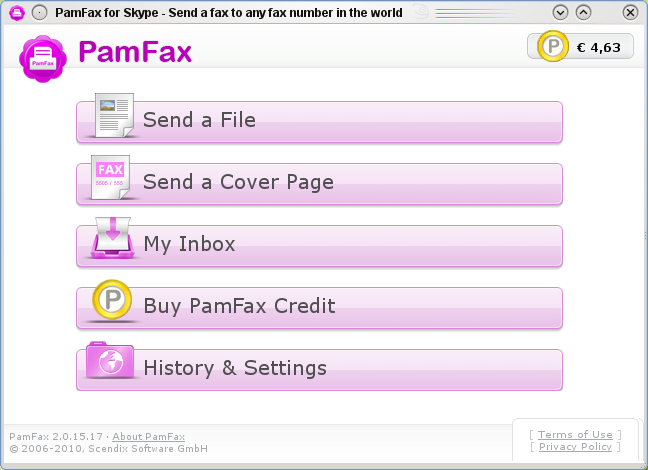Close the PamFax window

point(630,12)
